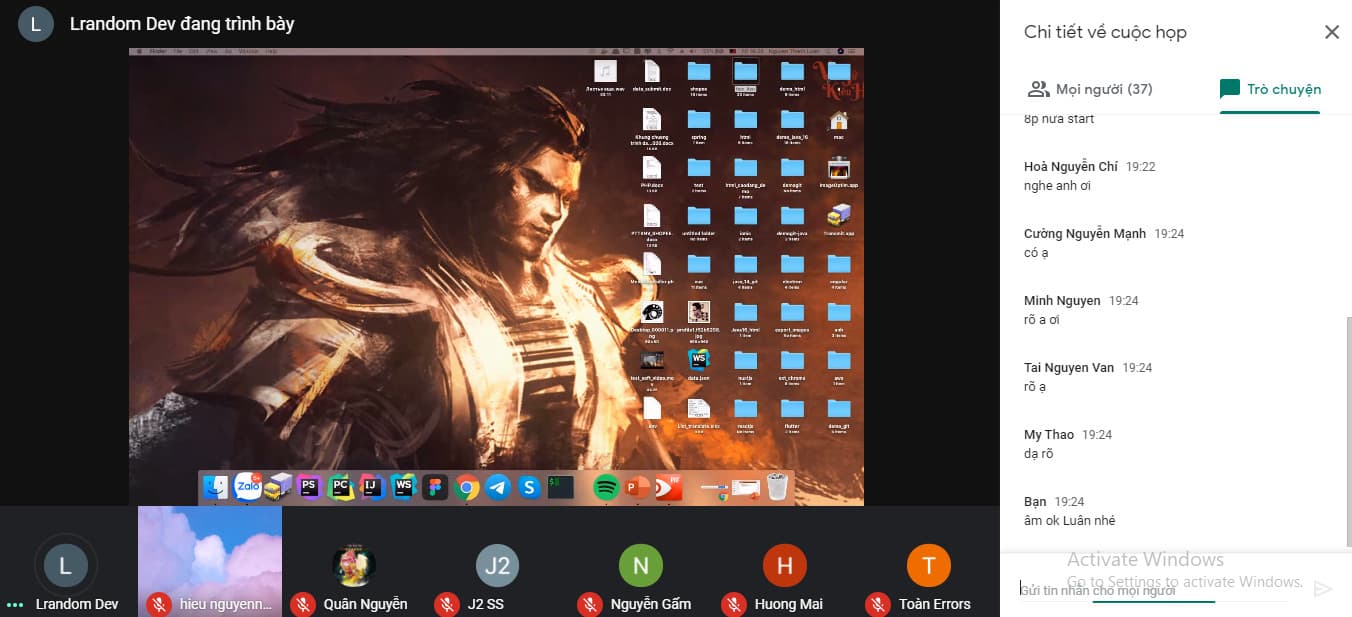Image resolution: width=1352 pixels, height=617 pixels.
Task: Click the Huong Mai participant tile
Action: [784, 566]
